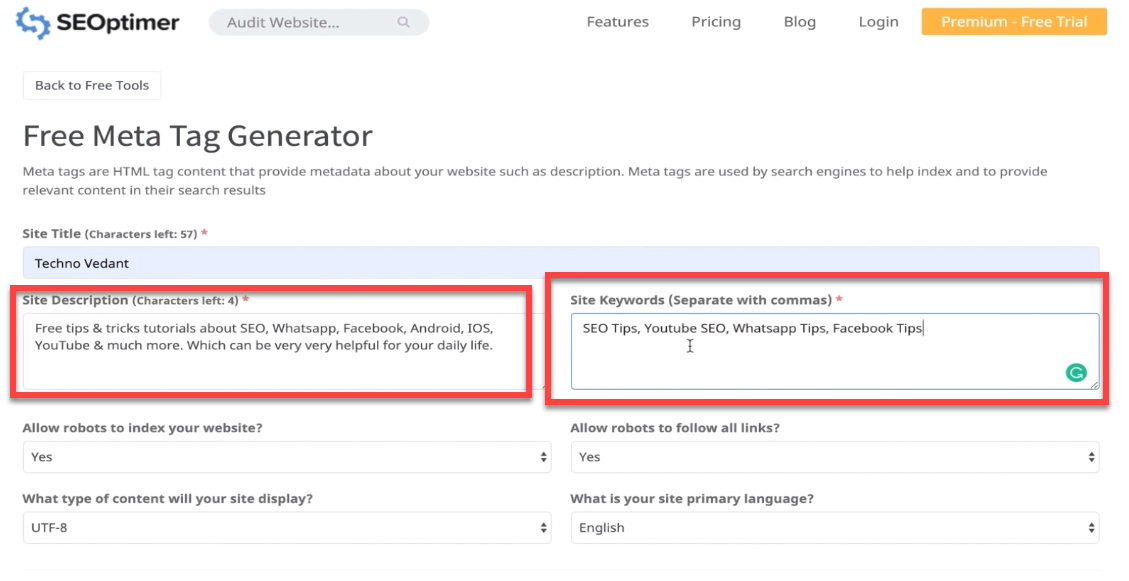
Task: Open the Pricing page link
Action: pyautogui.click(x=716, y=22)
